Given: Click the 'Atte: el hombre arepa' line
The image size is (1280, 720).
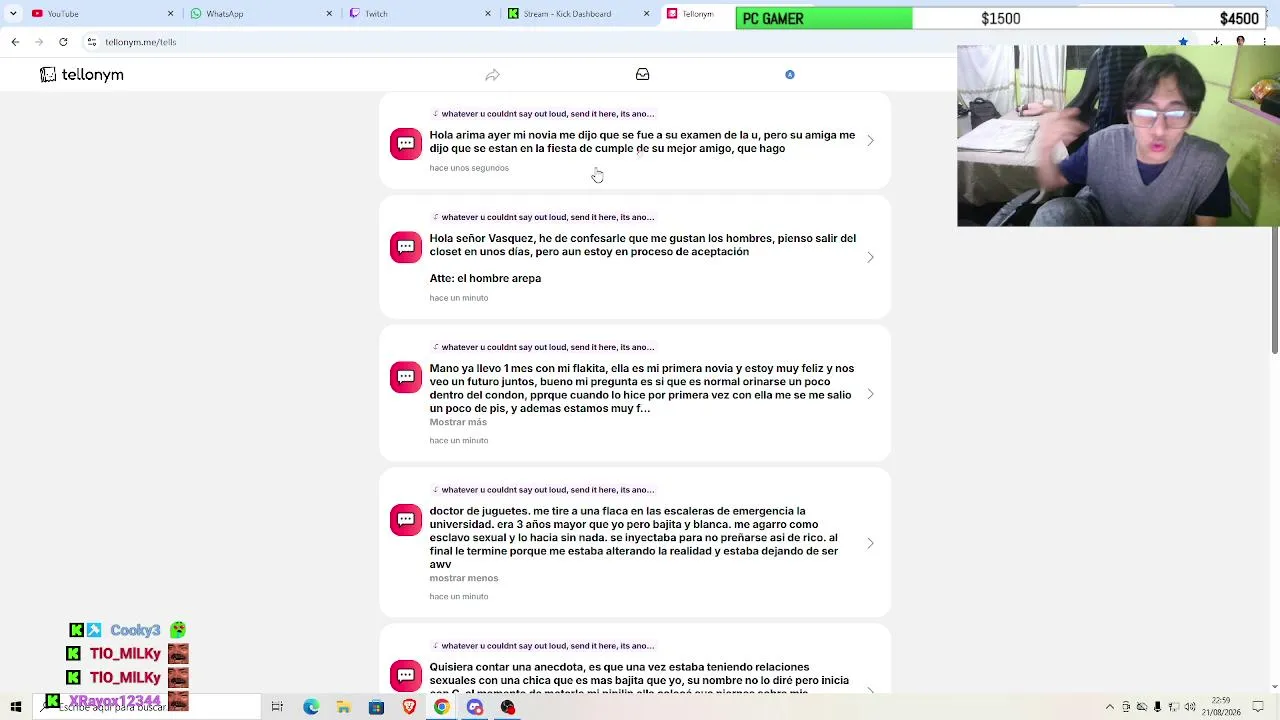Looking at the screenshot, I should [485, 278].
